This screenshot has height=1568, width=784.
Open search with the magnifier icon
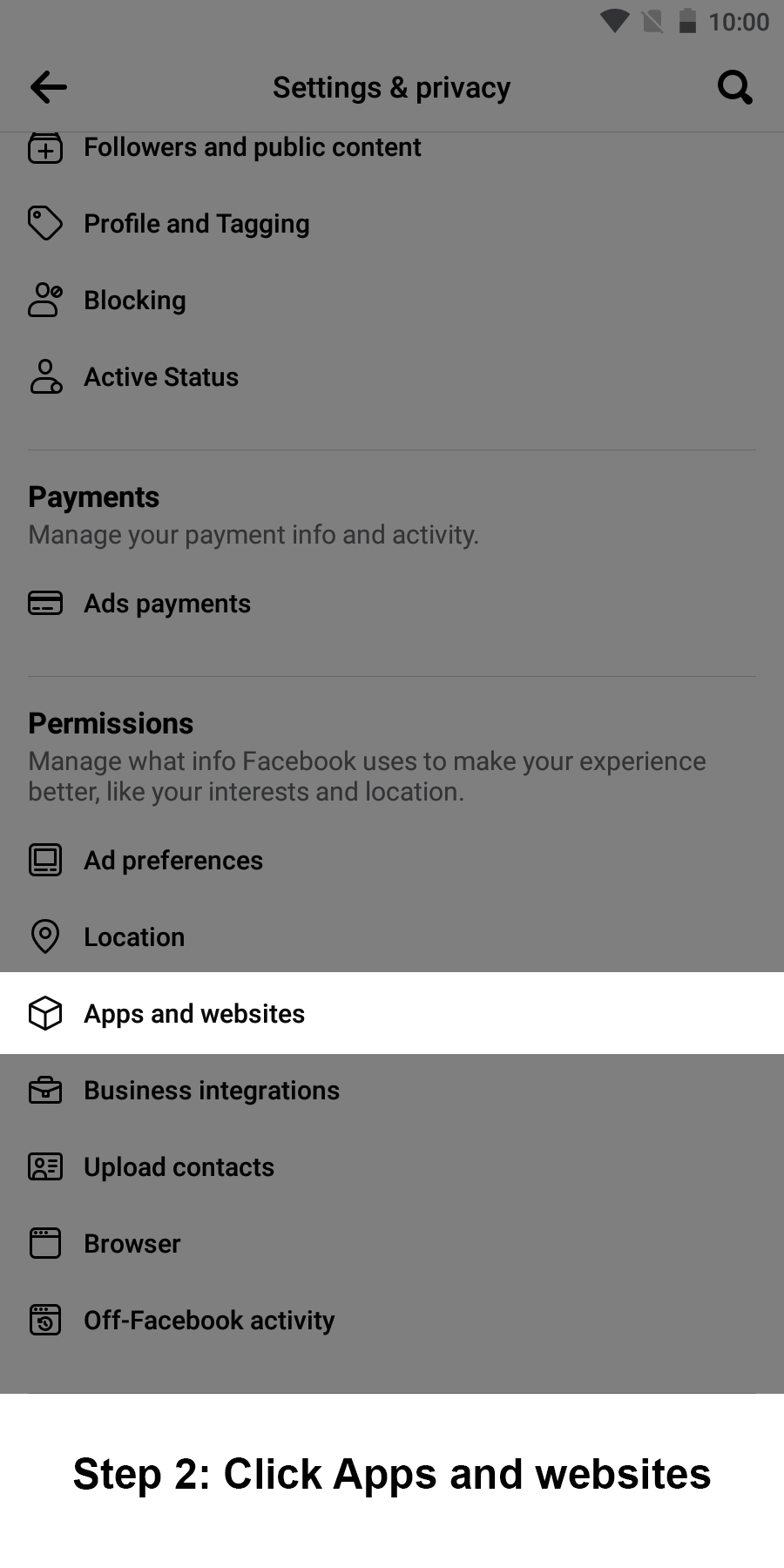(x=734, y=87)
